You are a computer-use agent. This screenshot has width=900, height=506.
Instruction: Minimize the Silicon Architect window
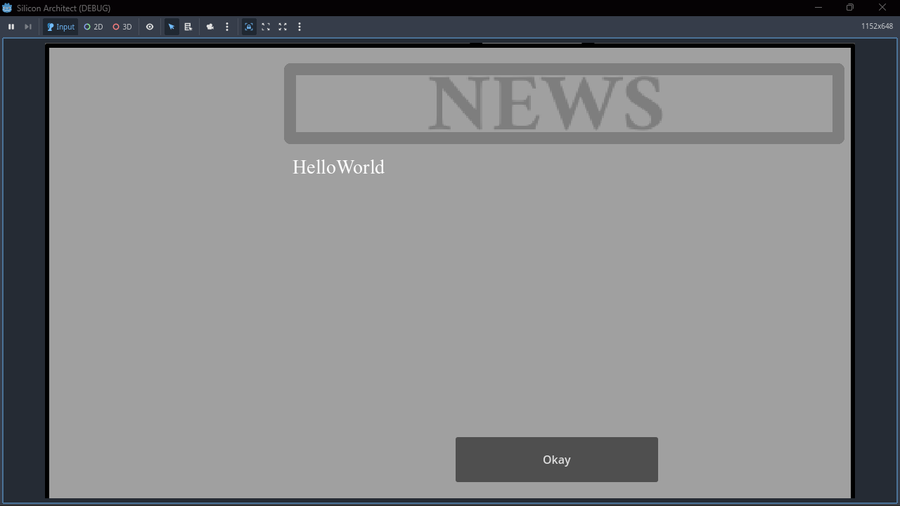point(818,7)
